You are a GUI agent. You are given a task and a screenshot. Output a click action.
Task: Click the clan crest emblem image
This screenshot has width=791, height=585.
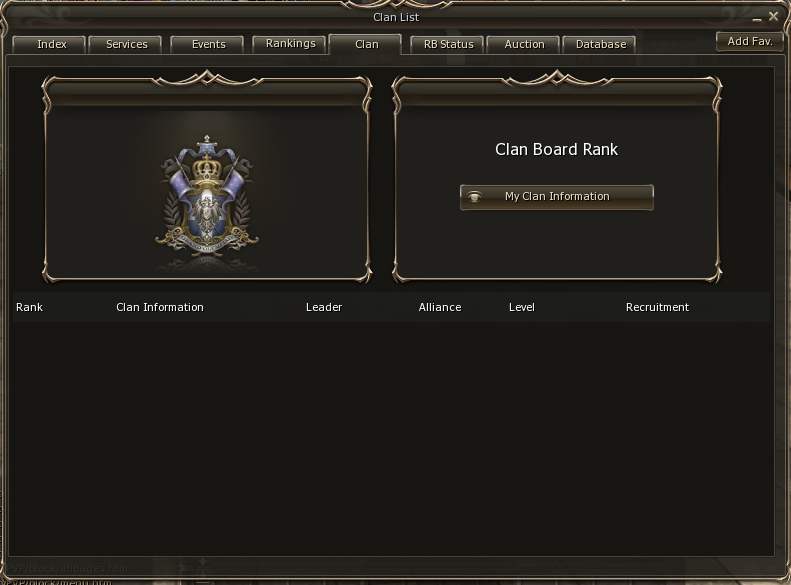coord(207,197)
